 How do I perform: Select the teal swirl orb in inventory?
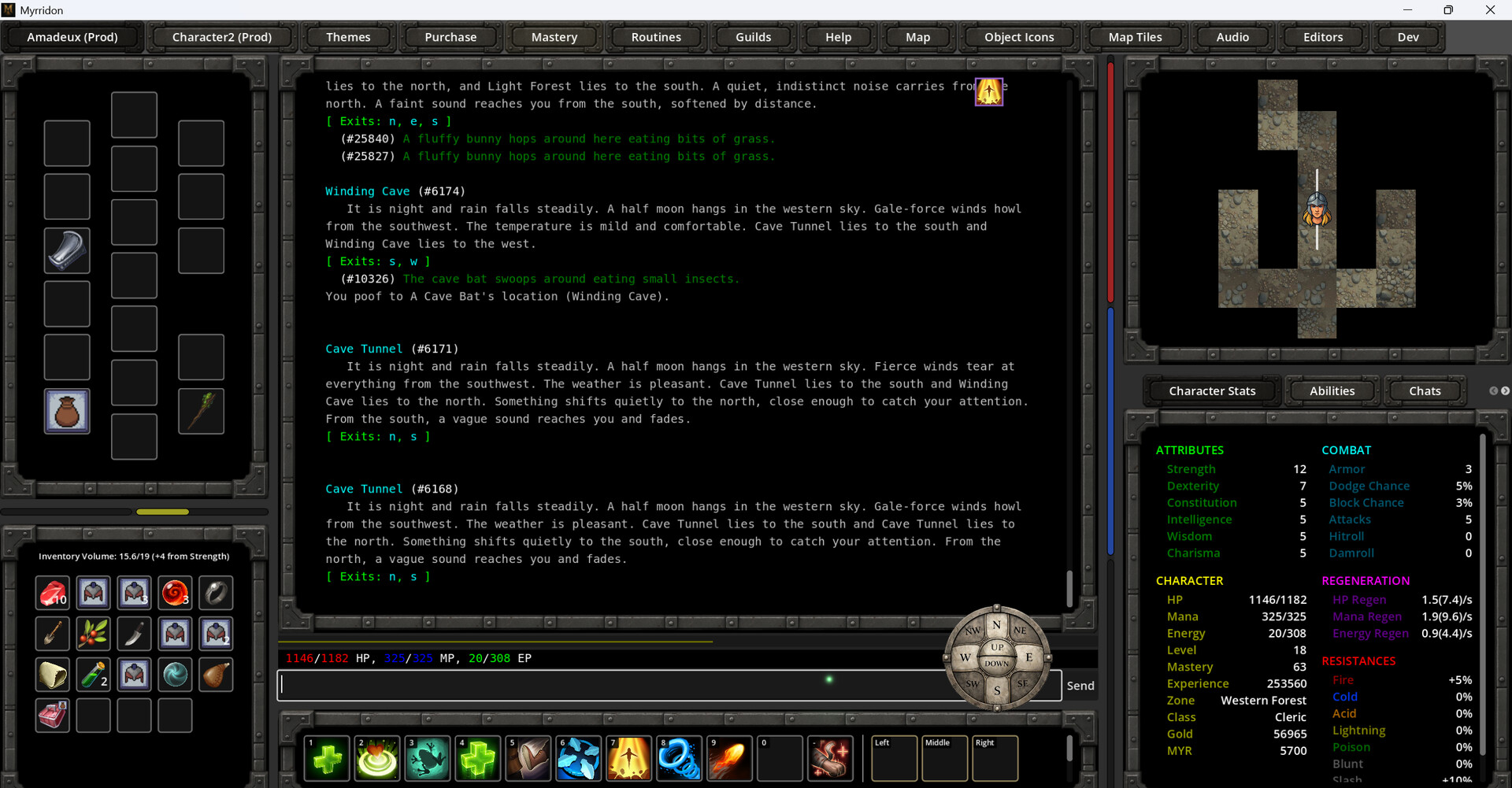(175, 675)
